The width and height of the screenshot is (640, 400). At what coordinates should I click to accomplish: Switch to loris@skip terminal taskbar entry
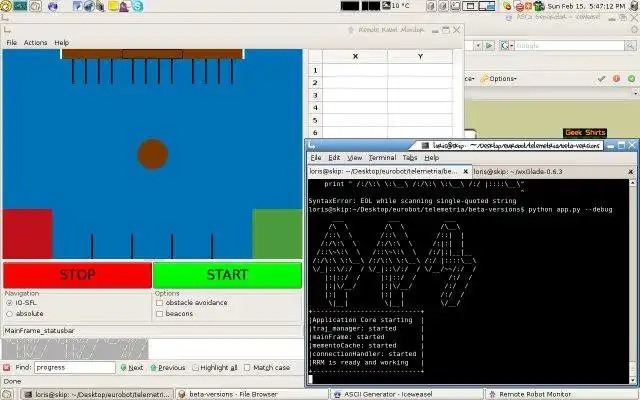tap(97, 394)
